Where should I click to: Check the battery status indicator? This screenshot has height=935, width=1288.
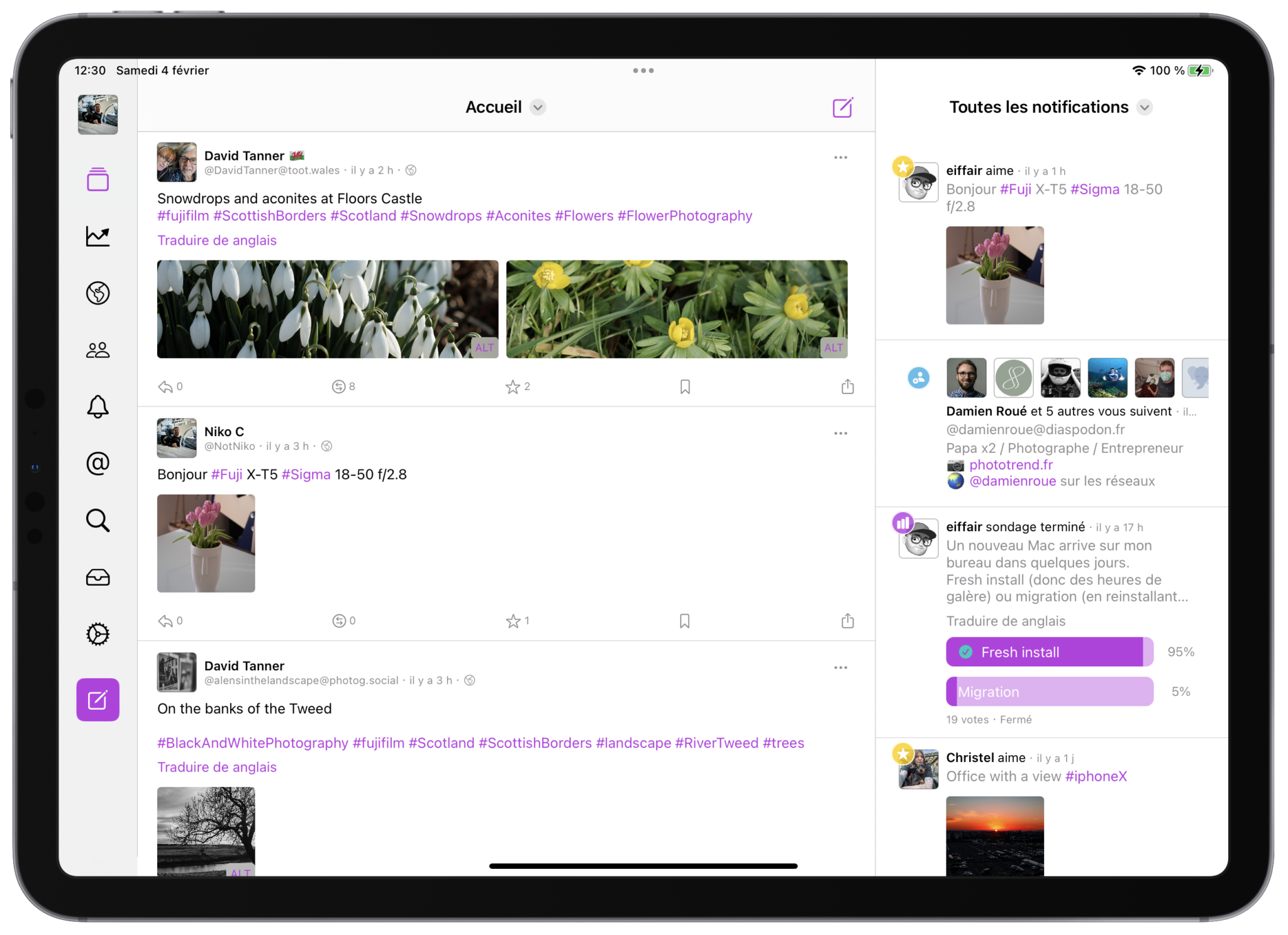coord(1201,70)
